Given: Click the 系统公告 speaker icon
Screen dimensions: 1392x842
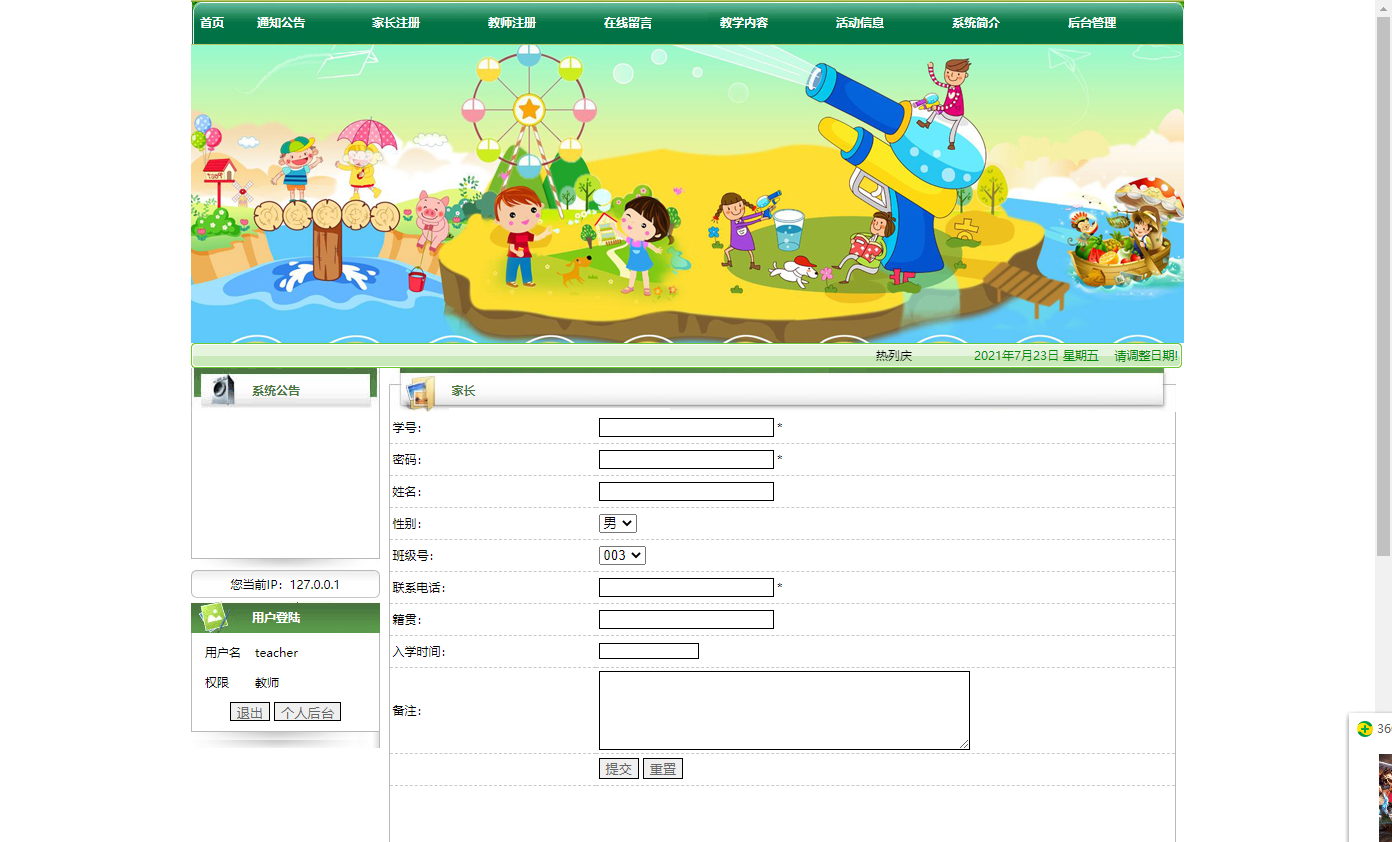Looking at the screenshot, I should pyautogui.click(x=222, y=388).
